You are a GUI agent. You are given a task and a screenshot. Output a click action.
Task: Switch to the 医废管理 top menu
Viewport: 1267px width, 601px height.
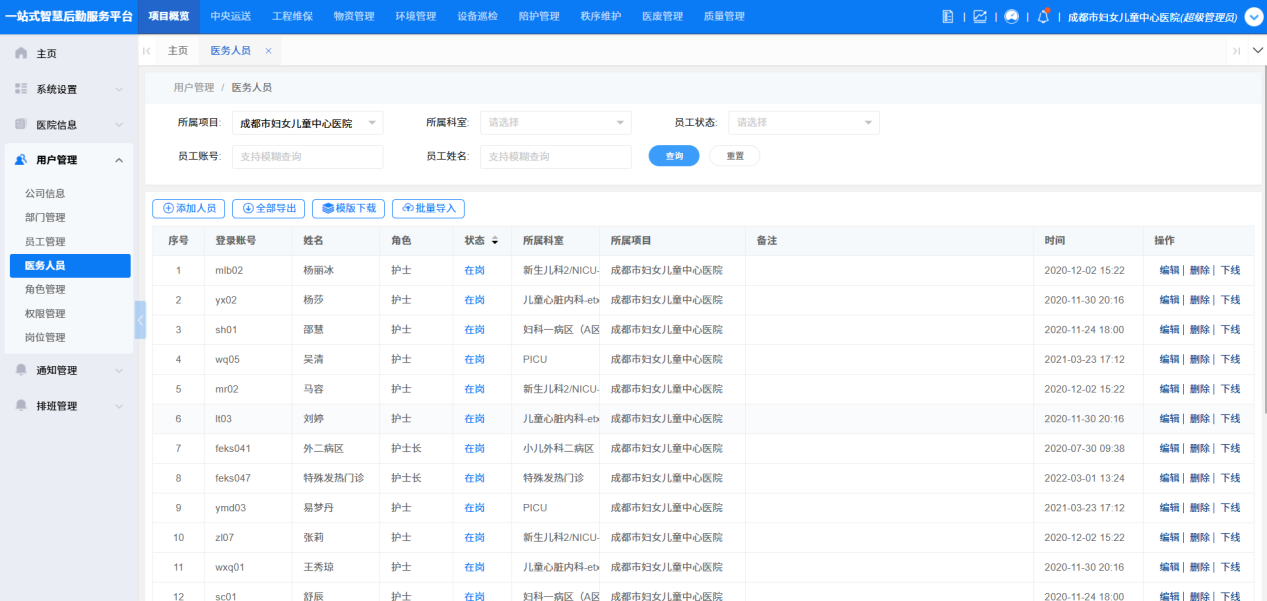(x=662, y=17)
